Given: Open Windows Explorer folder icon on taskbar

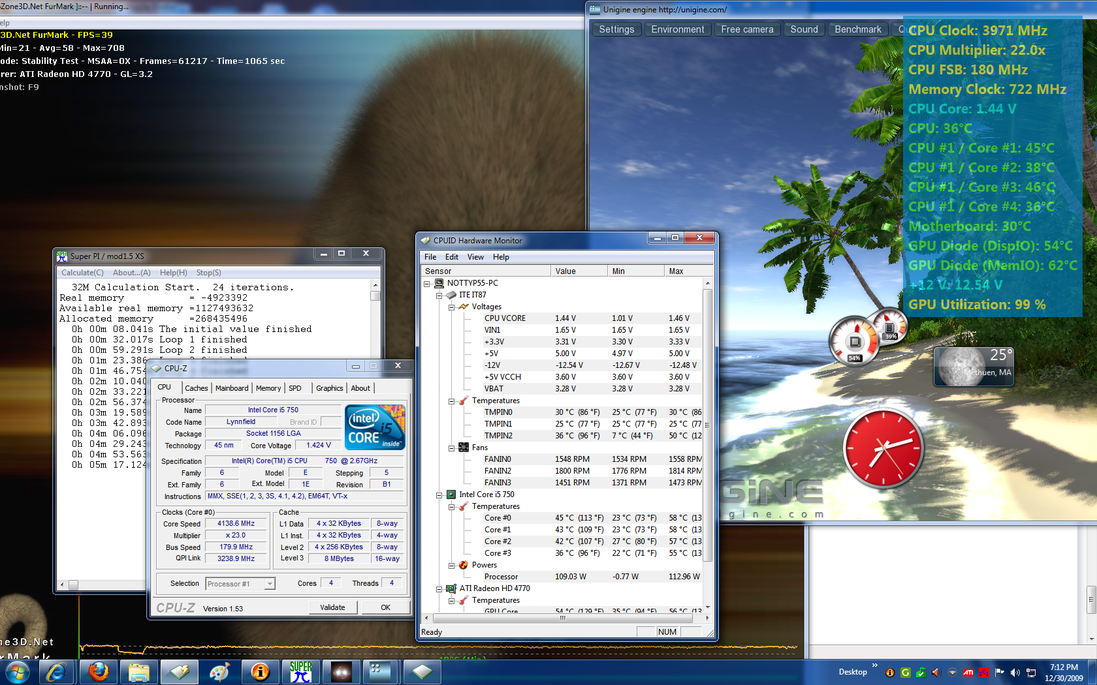Looking at the screenshot, I should pos(139,673).
